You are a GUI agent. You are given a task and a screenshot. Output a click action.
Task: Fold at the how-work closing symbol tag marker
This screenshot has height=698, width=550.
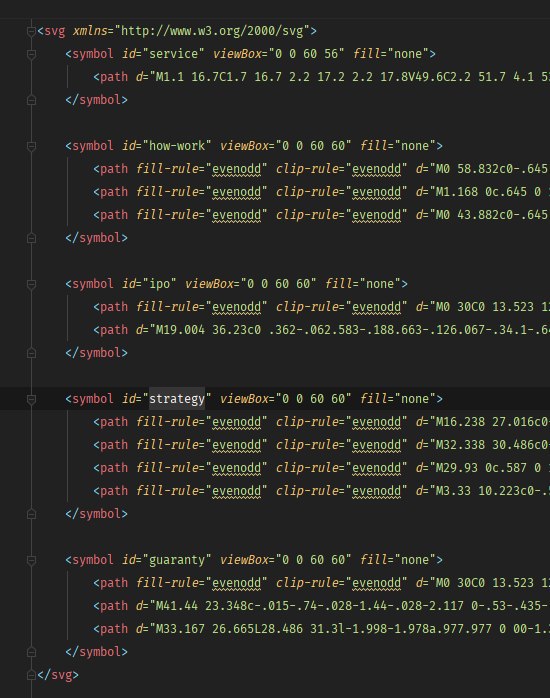coord(31,238)
